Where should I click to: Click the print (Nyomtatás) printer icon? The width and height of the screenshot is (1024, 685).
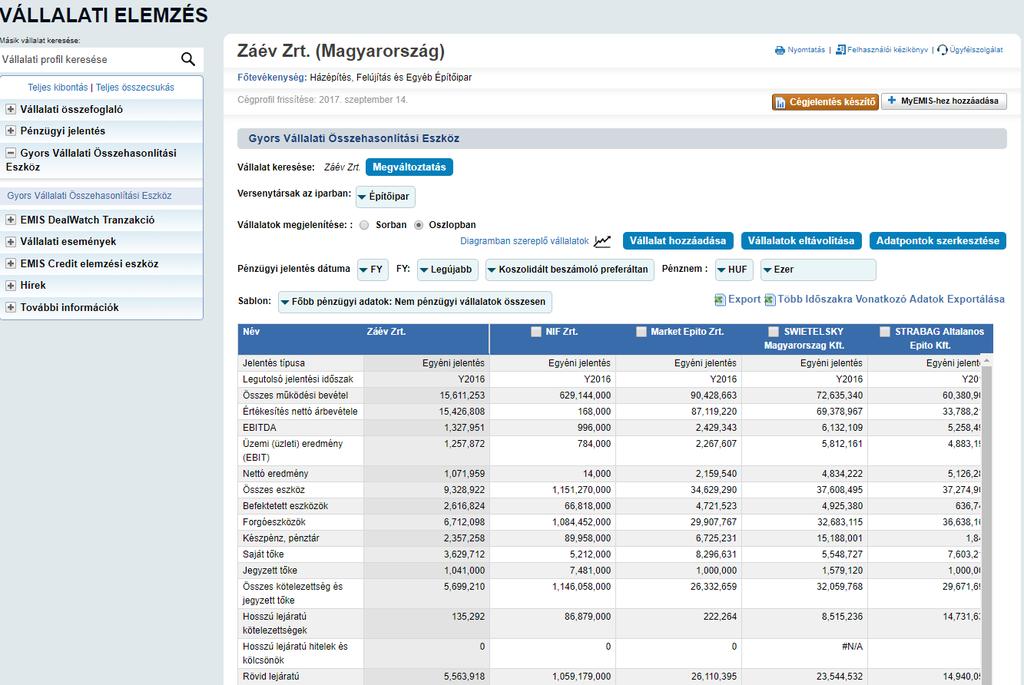780,50
